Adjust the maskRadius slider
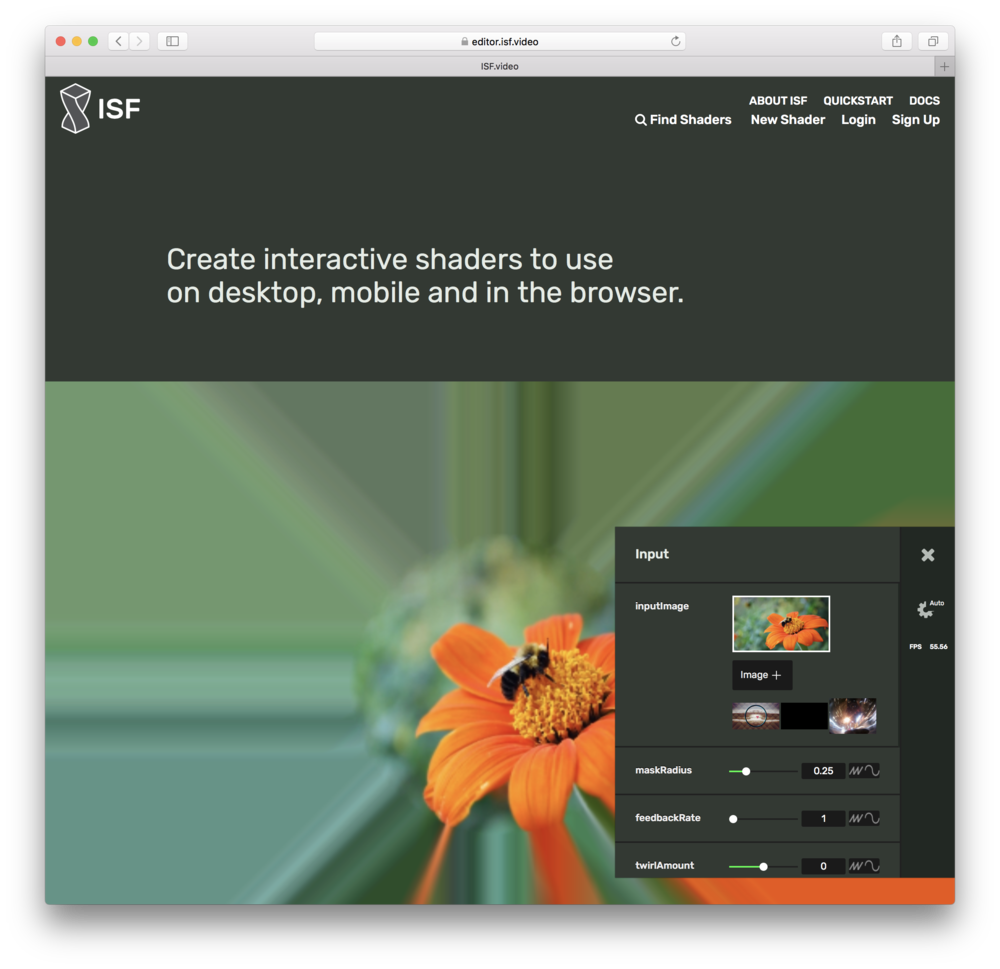1000x969 pixels. coord(746,771)
